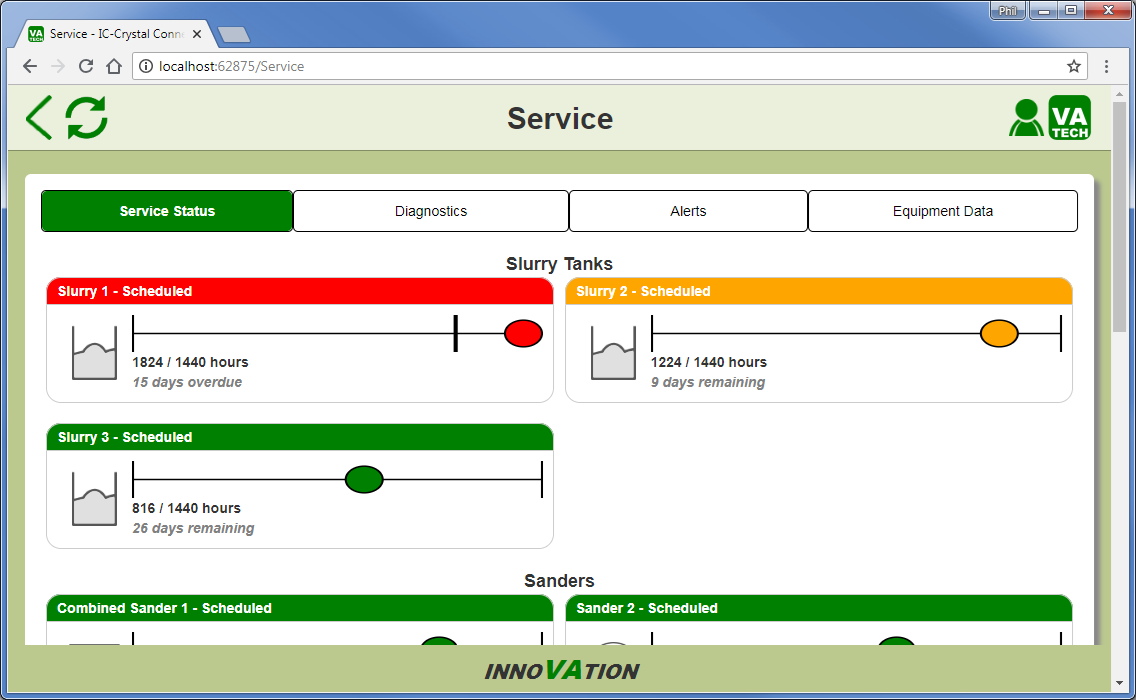Click the green Slurry 3 progress marker
Image resolution: width=1136 pixels, height=700 pixels.
point(364,480)
